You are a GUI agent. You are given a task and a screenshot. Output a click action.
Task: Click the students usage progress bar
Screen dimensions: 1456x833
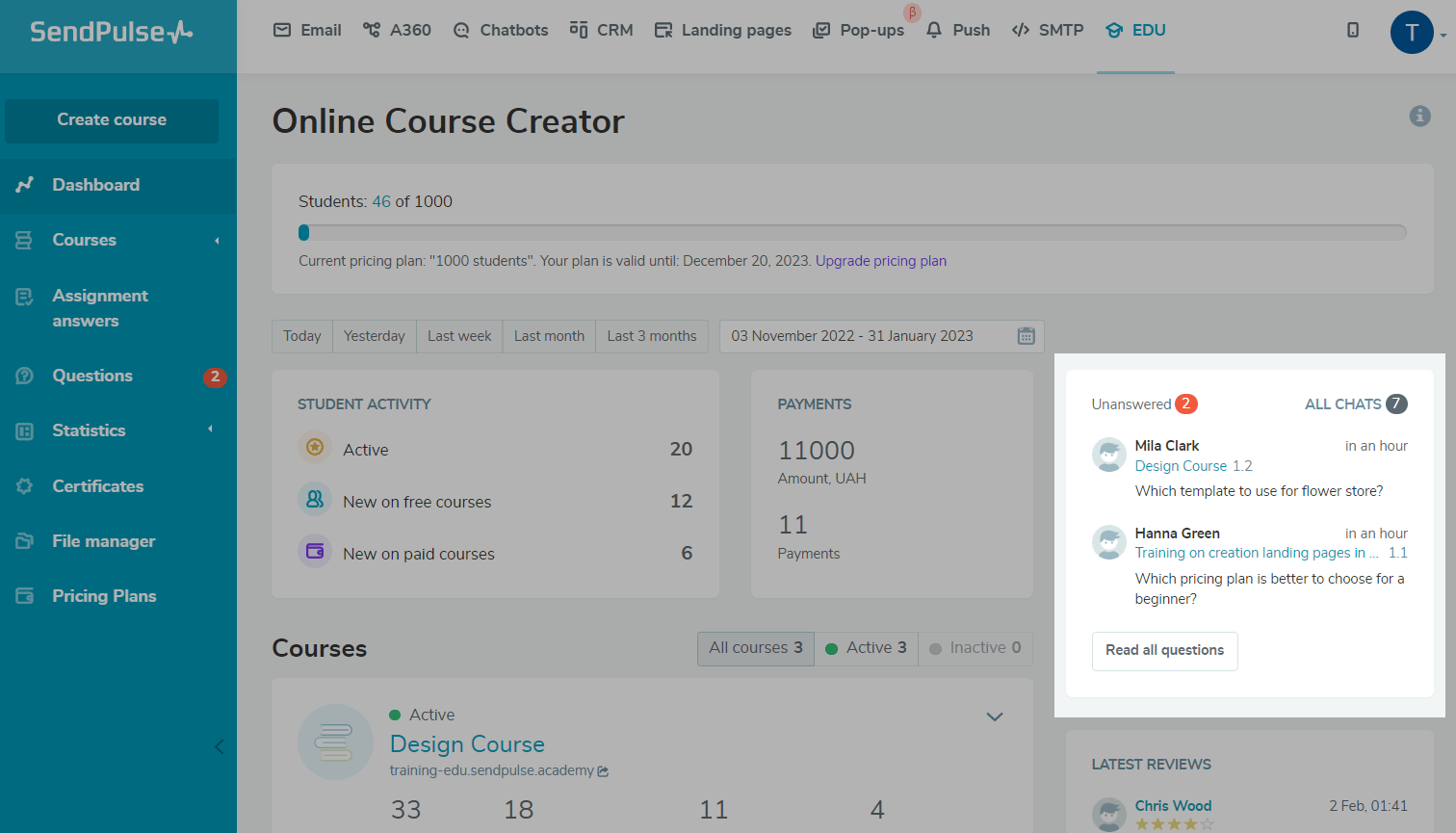point(851,232)
